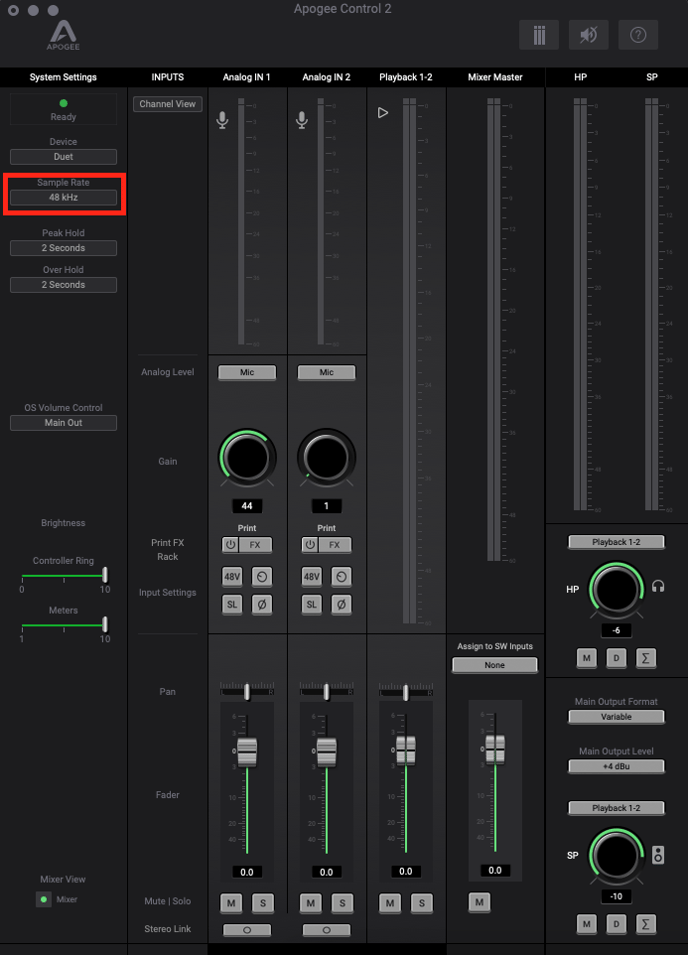Open Main Output Format Variable dropdown
The image size is (688, 955).
click(x=616, y=716)
